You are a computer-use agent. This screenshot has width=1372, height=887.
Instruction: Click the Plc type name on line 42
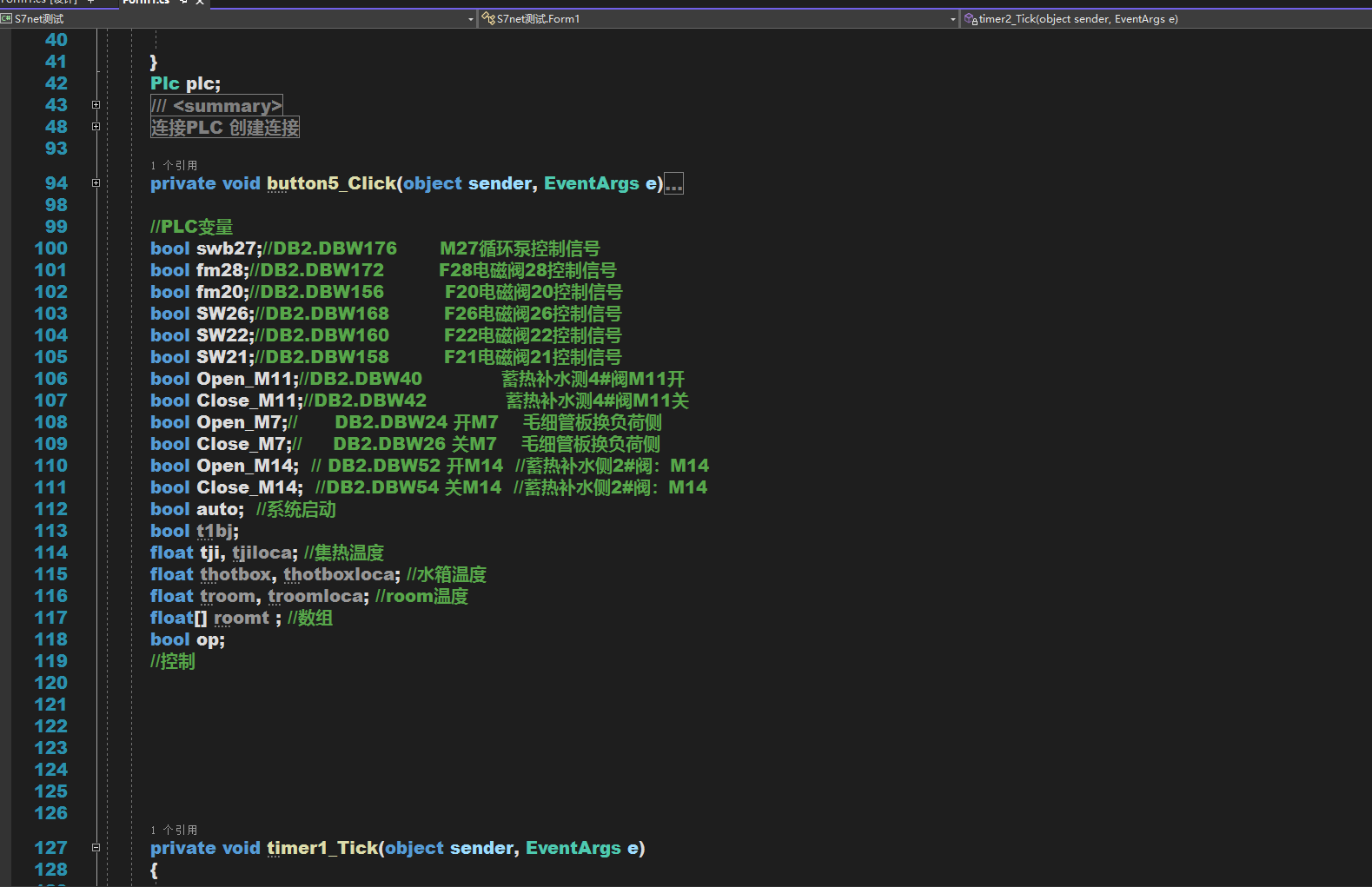[x=164, y=83]
